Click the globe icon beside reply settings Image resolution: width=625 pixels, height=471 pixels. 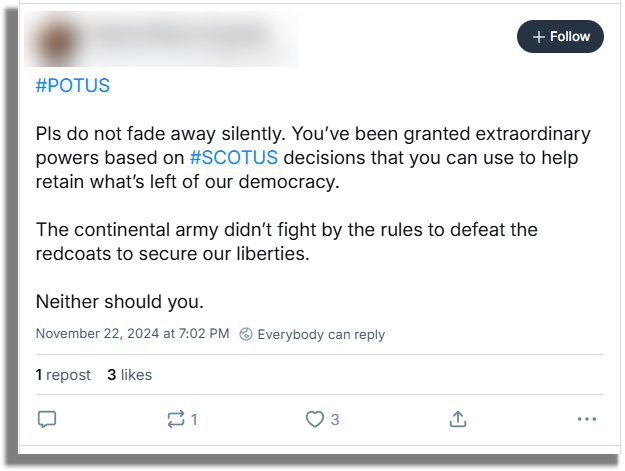(246, 334)
